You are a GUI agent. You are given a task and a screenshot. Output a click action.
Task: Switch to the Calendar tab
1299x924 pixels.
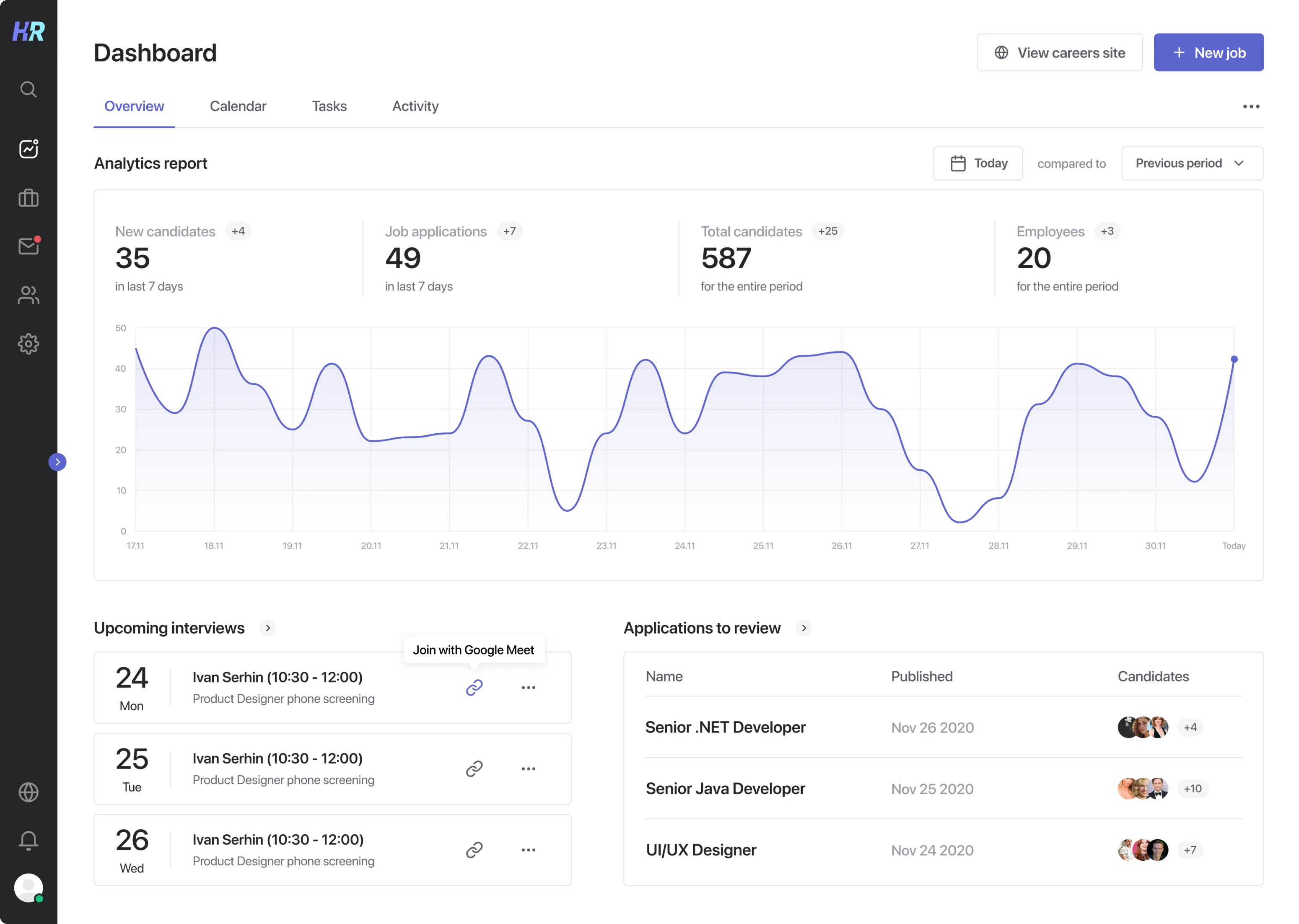[238, 106]
